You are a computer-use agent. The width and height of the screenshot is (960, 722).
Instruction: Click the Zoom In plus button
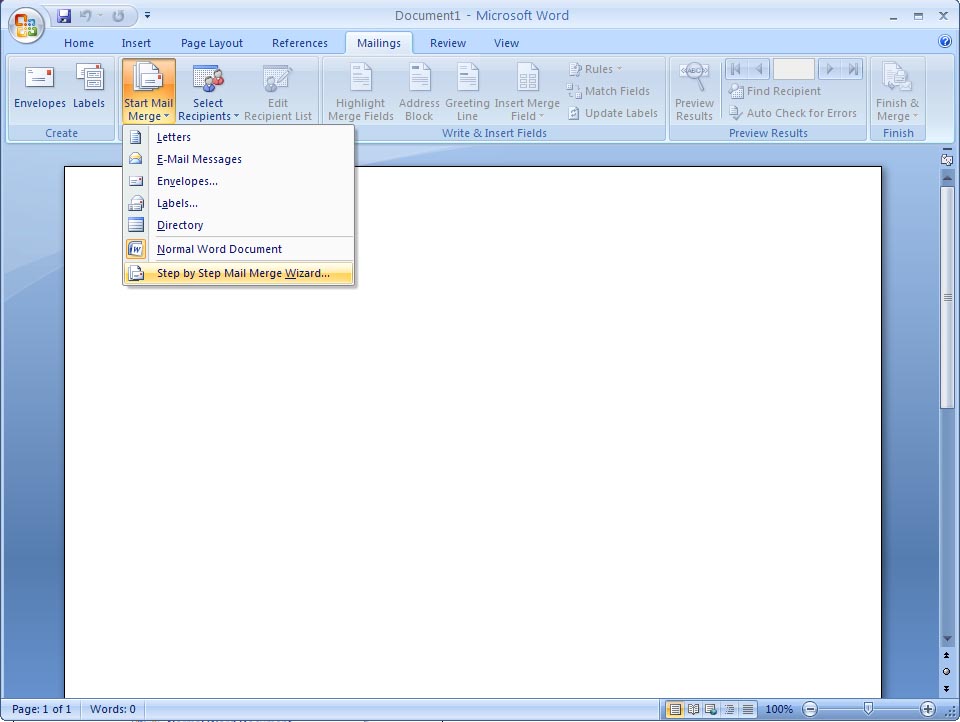(x=928, y=709)
